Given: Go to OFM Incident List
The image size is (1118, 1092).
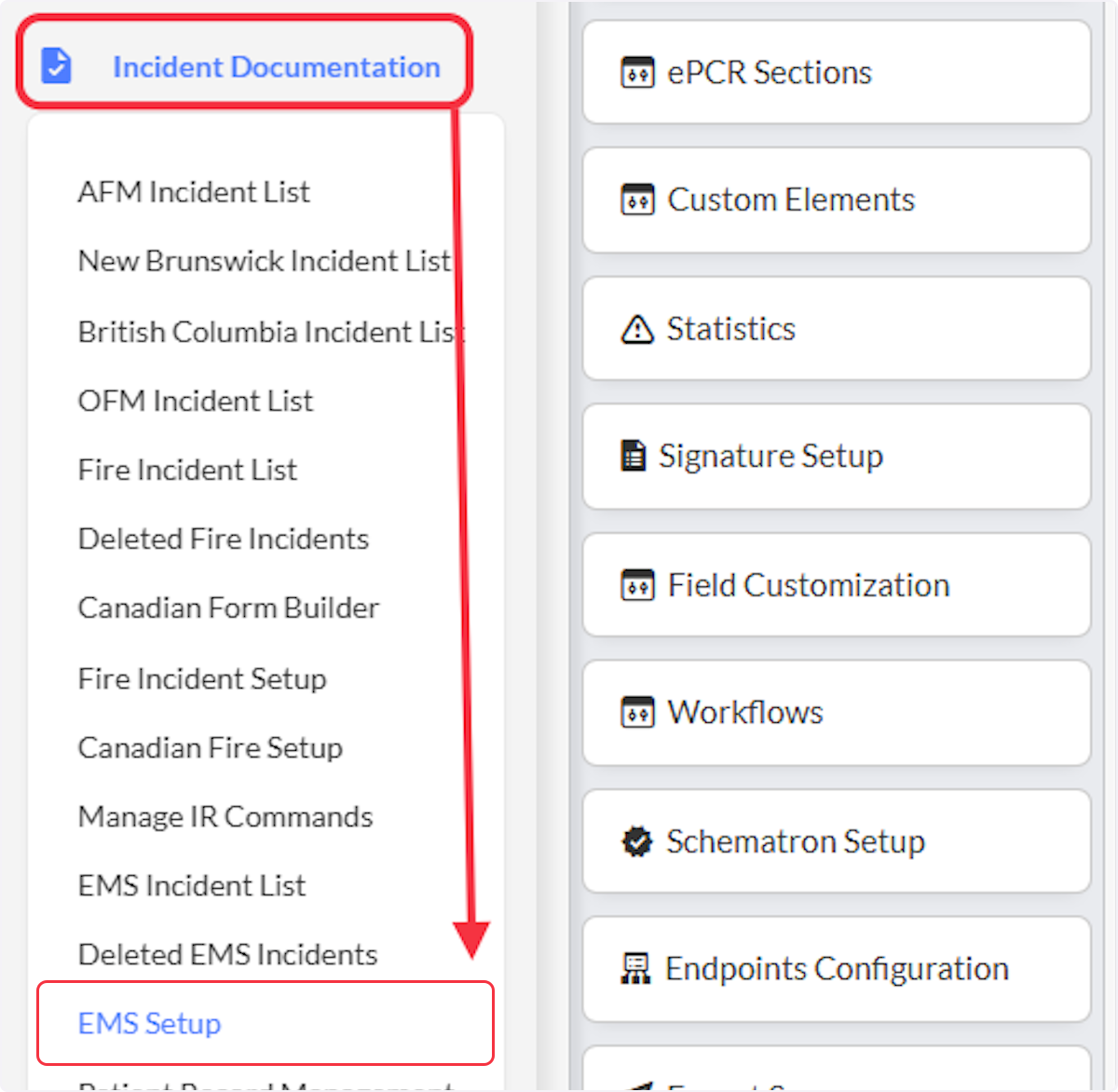Looking at the screenshot, I should 196,401.
